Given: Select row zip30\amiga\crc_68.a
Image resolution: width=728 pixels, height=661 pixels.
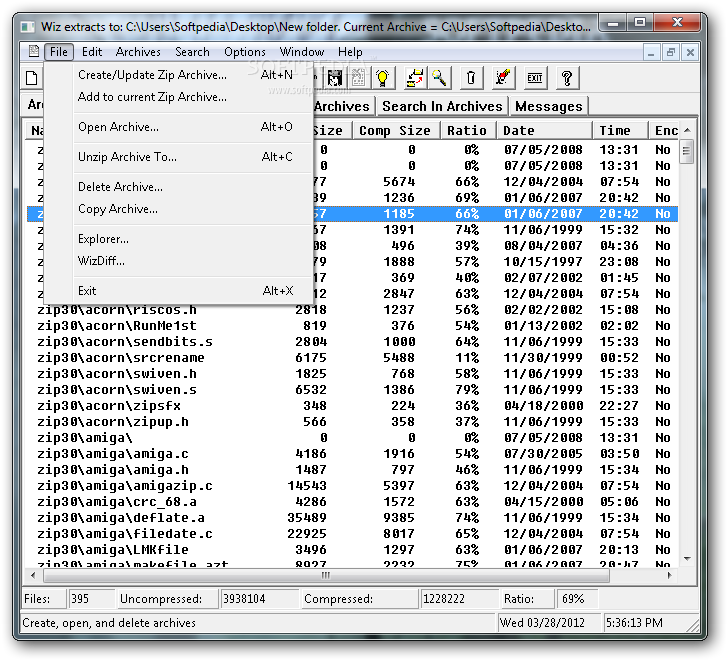Looking at the screenshot, I should coord(351,502).
